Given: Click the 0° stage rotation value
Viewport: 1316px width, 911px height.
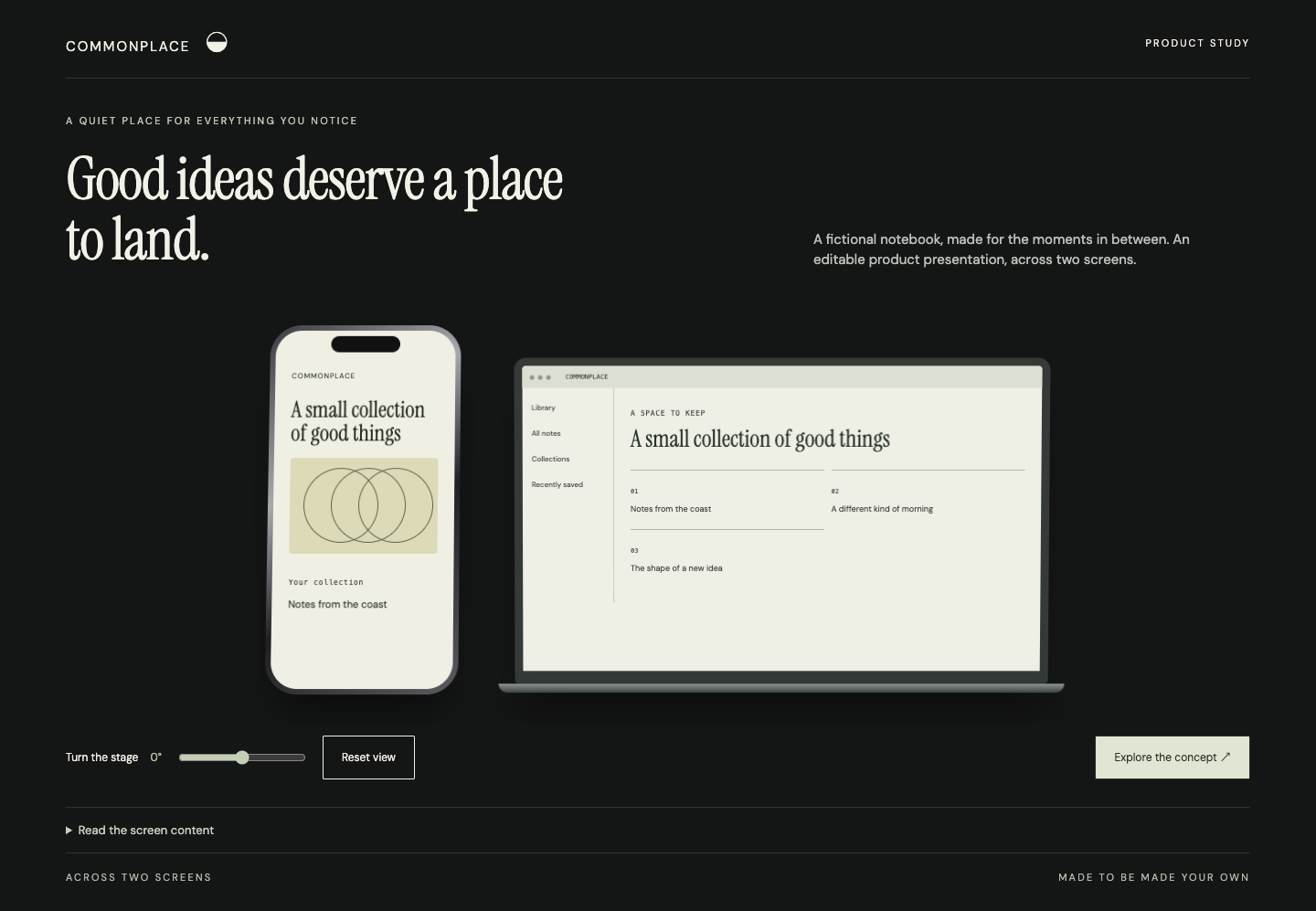Looking at the screenshot, I should tap(156, 757).
